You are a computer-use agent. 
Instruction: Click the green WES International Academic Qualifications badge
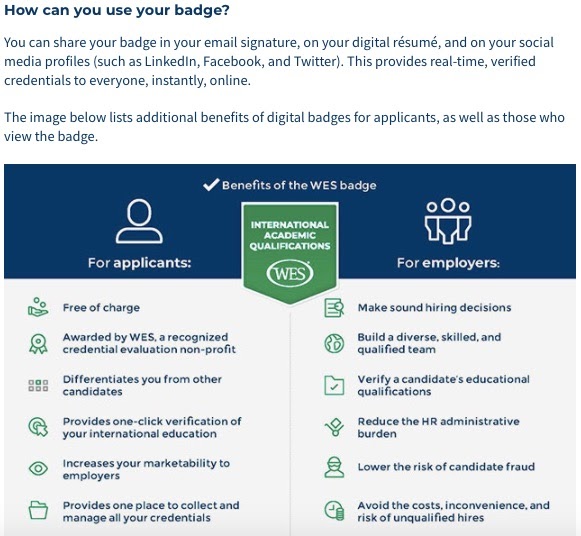pos(290,253)
